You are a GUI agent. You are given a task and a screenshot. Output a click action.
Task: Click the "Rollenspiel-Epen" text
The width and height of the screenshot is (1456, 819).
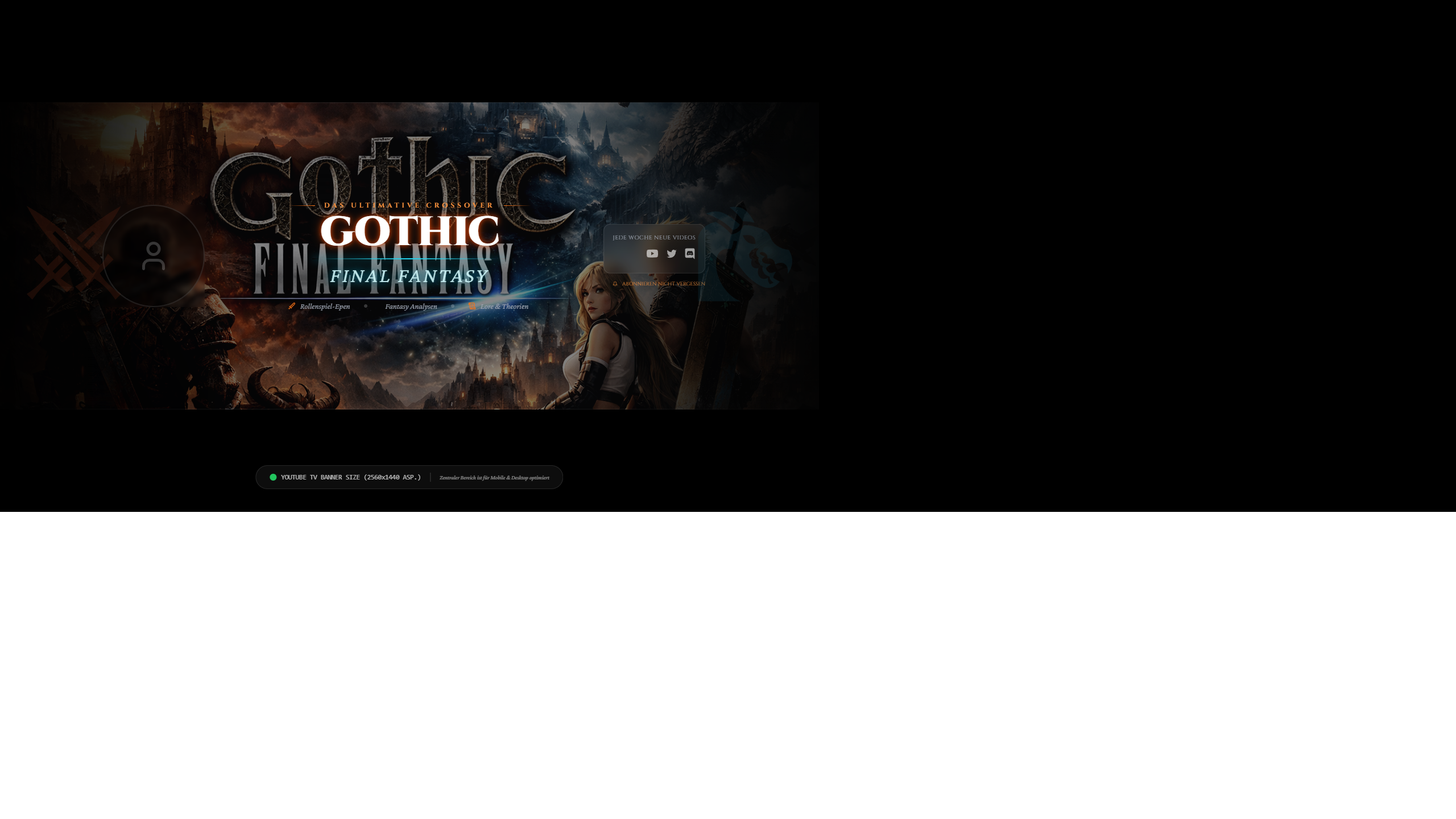[x=325, y=307]
